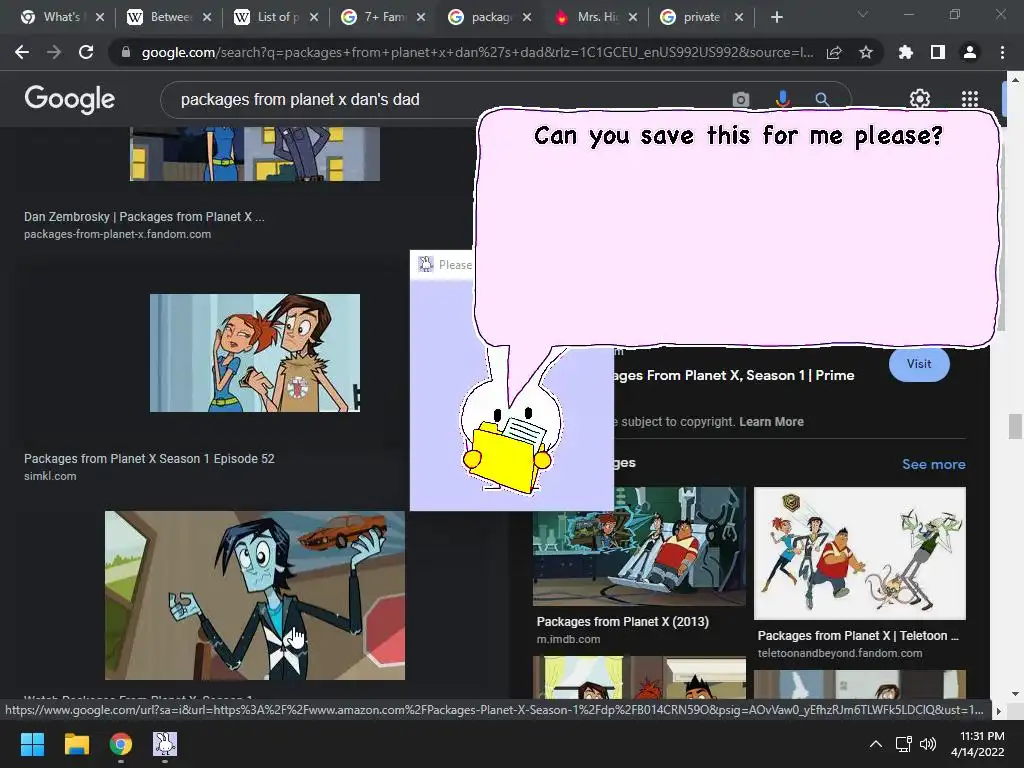Viewport: 1024px width, 768px height.
Task: Open the Teletoon characters running image
Action: pos(859,553)
